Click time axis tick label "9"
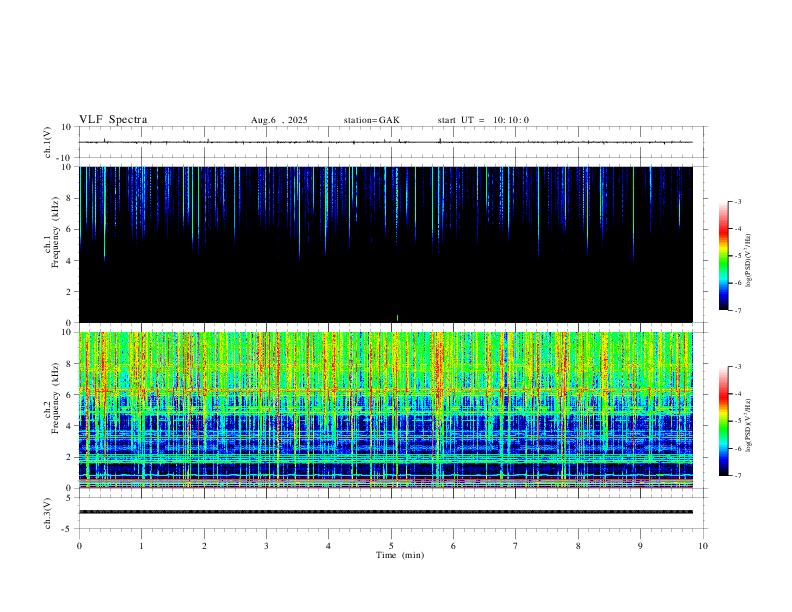The height and width of the screenshot is (612, 792). [x=640, y=546]
